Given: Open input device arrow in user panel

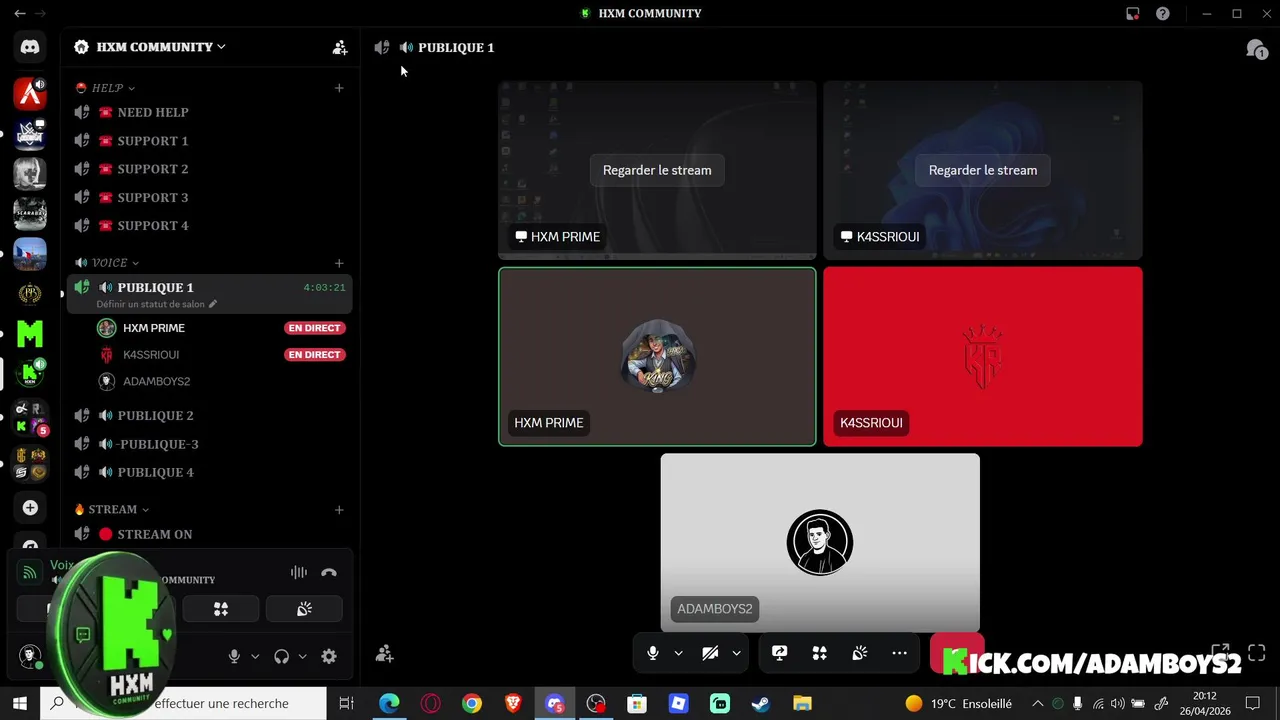Looking at the screenshot, I should [255, 656].
